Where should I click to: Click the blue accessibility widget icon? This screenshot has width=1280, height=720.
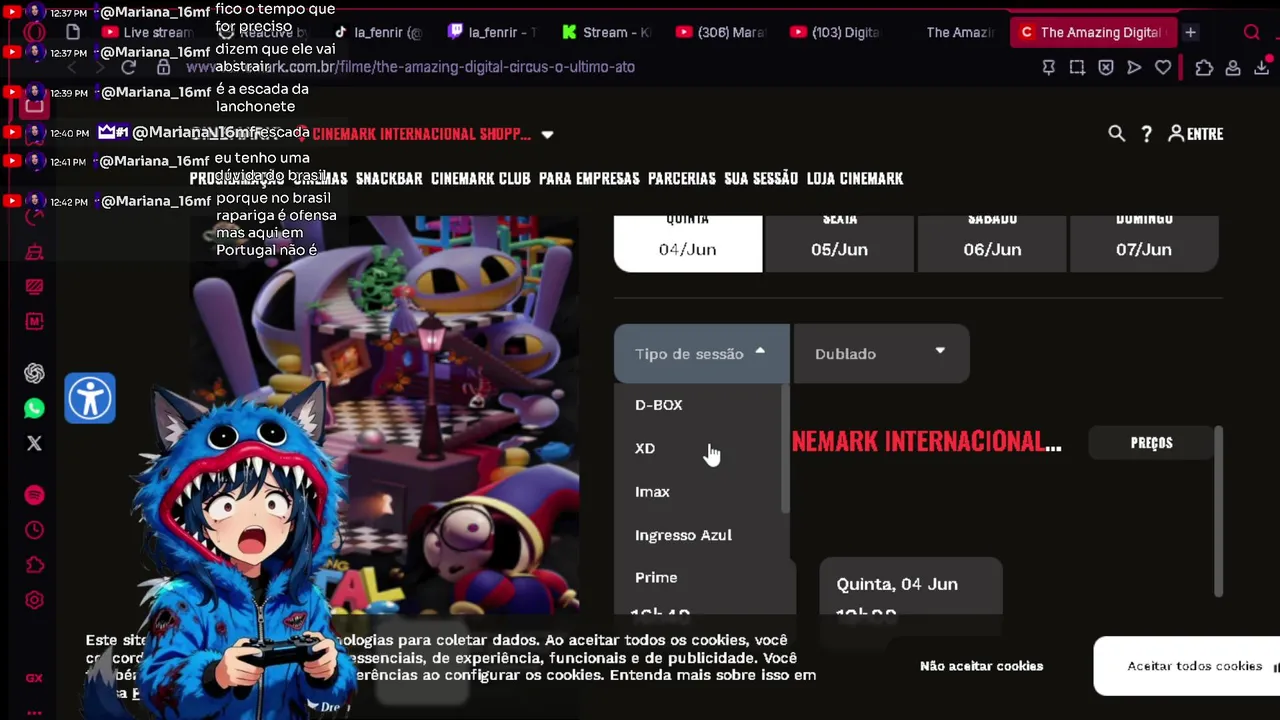coord(90,398)
